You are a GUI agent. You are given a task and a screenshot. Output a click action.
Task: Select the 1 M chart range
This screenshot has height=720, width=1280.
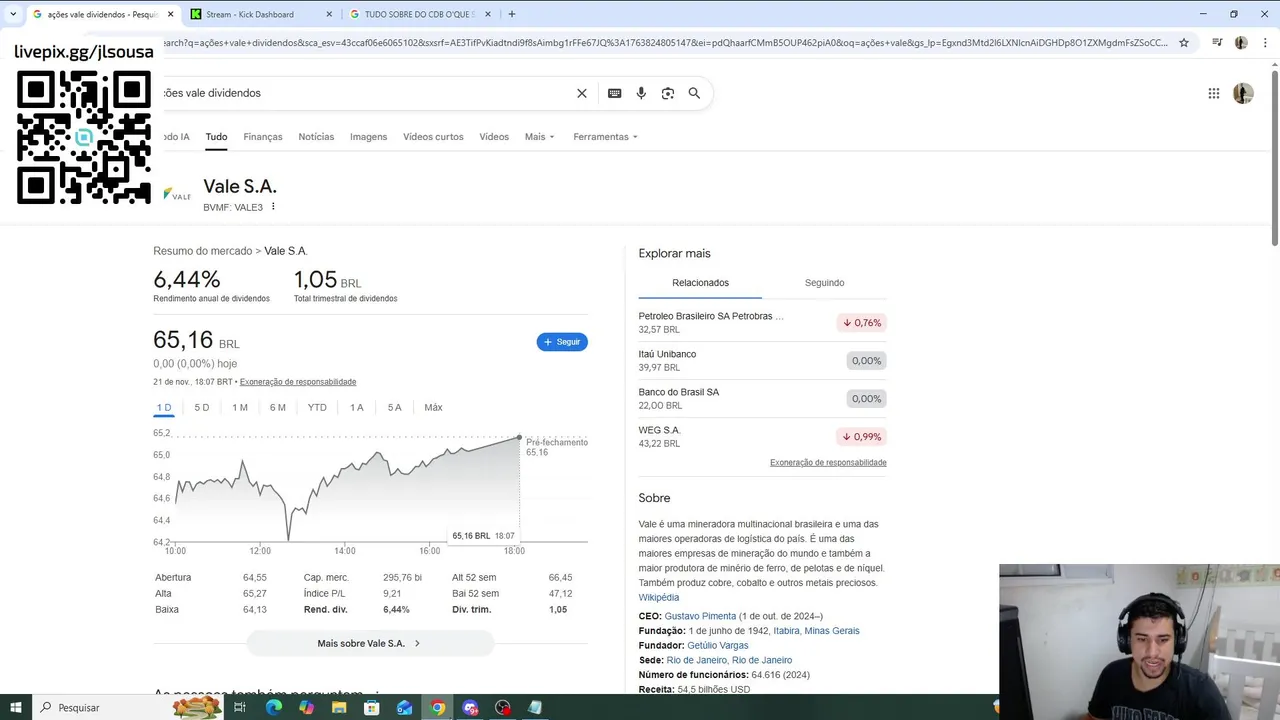click(x=240, y=407)
